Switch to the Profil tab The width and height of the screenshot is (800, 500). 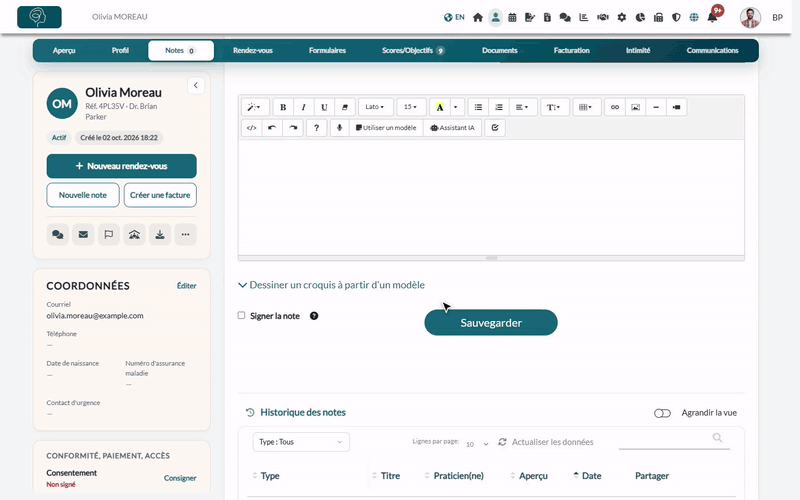(x=120, y=51)
